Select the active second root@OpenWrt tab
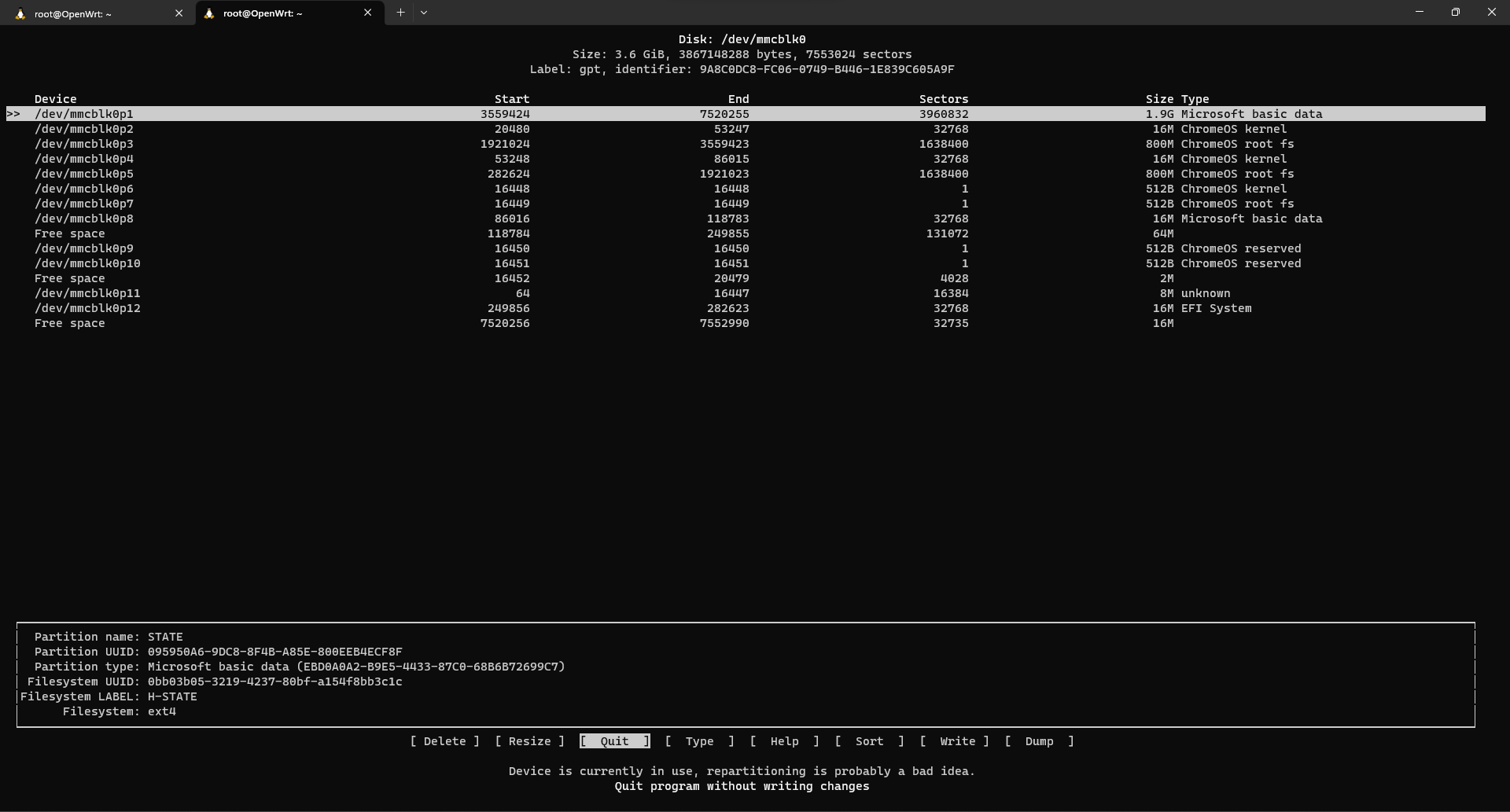Viewport: 1510px width, 812px height. tap(289, 13)
